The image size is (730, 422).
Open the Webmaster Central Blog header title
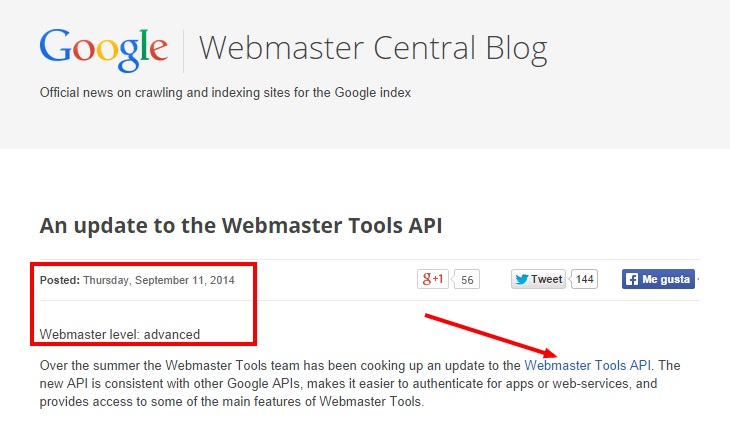pyautogui.click(x=373, y=49)
